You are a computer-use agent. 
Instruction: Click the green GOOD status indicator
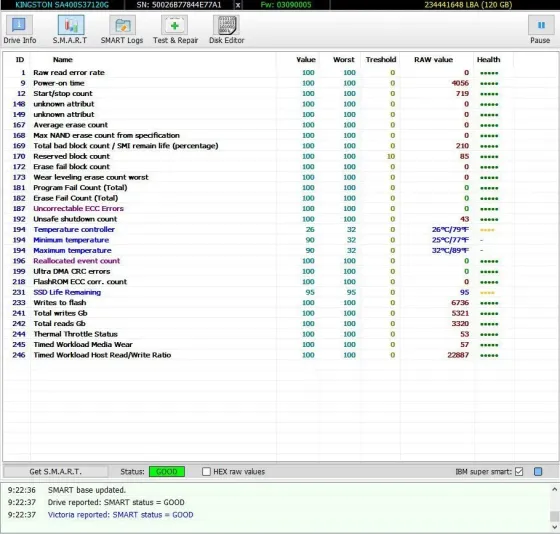167,471
